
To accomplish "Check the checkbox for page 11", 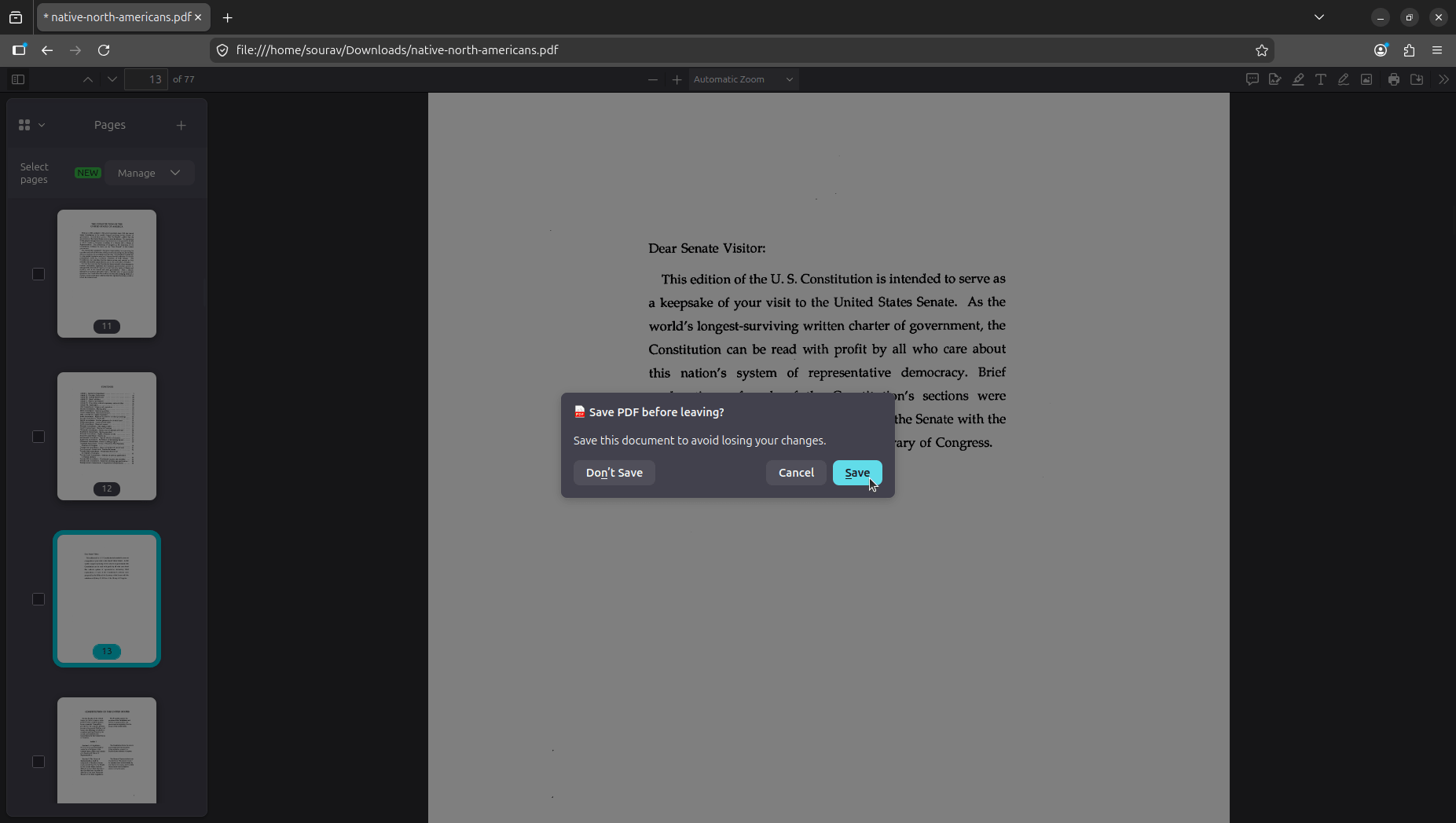I will coord(39,274).
